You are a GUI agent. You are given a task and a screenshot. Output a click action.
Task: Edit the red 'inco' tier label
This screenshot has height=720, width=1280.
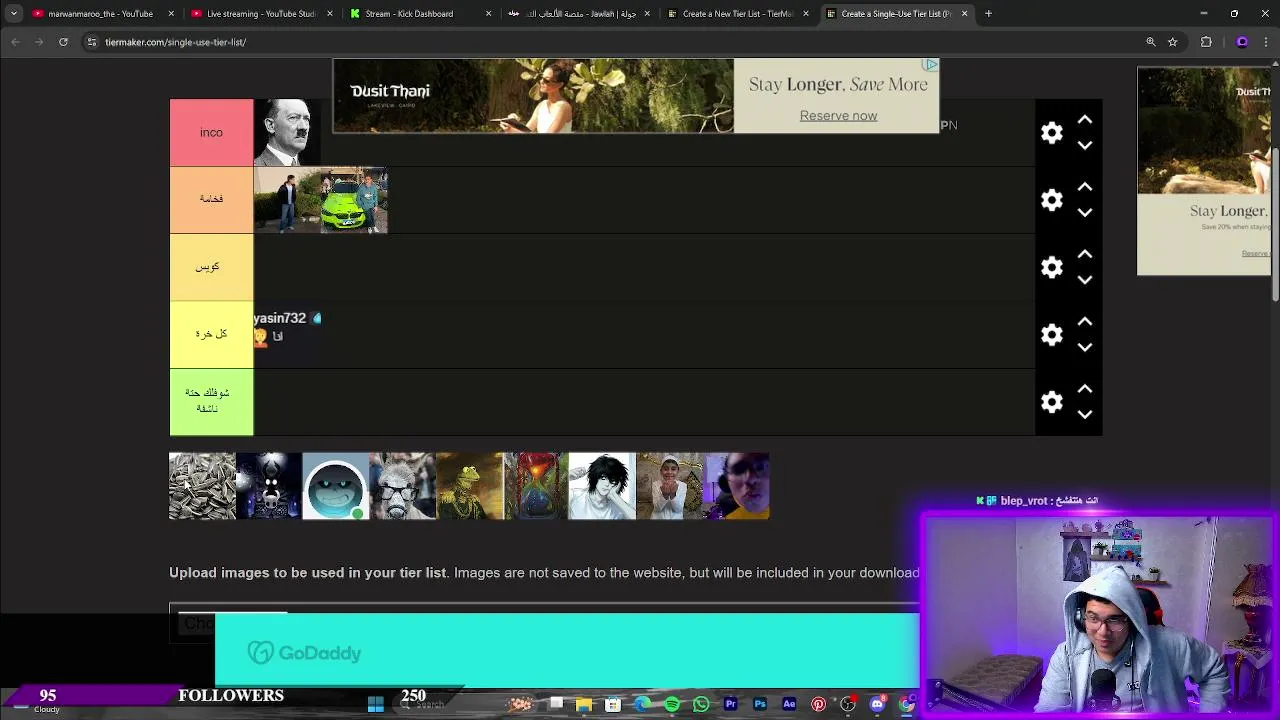coord(211,132)
